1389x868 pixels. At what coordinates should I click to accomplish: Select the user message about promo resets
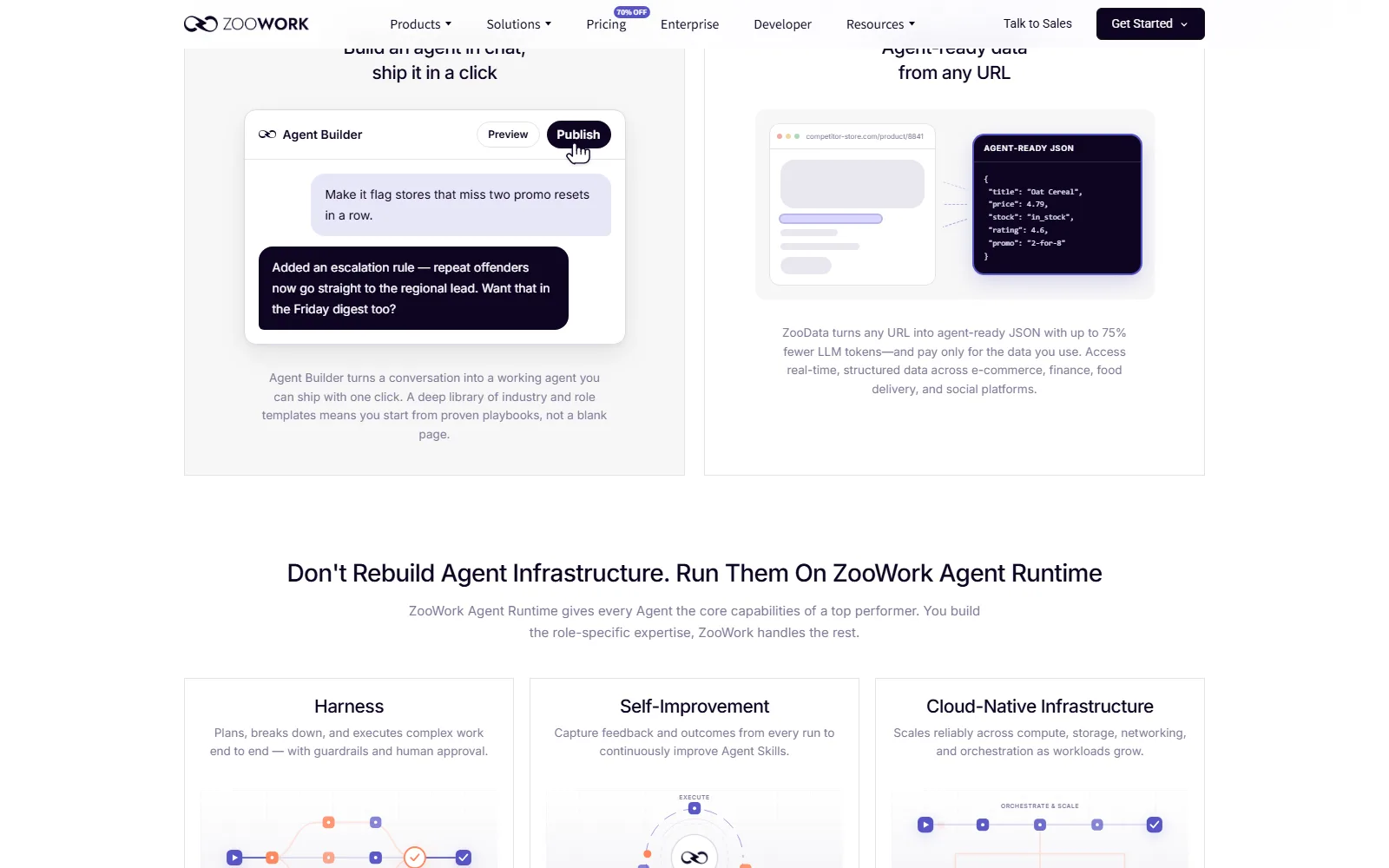461,205
